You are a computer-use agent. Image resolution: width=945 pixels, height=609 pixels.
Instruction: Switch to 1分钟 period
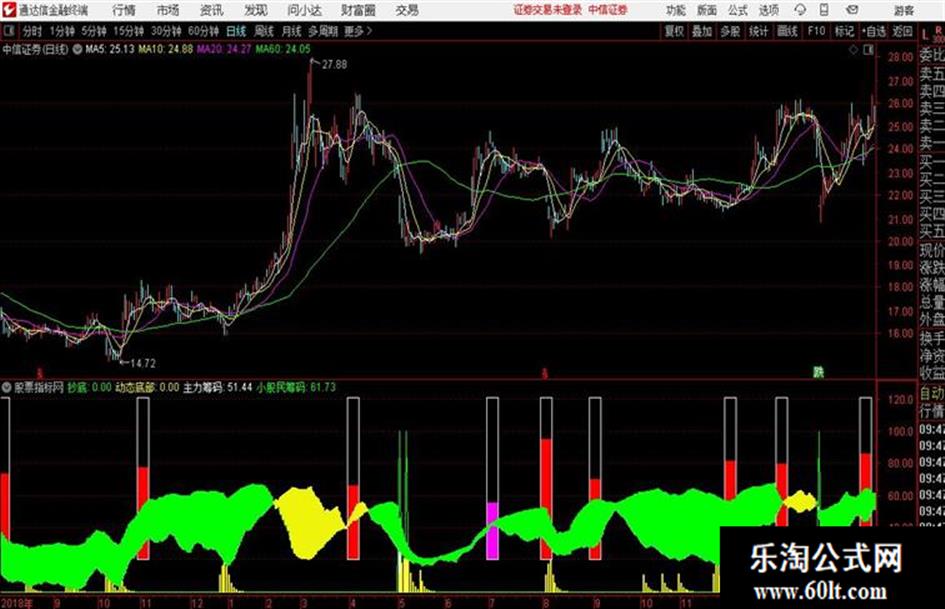click(x=62, y=31)
